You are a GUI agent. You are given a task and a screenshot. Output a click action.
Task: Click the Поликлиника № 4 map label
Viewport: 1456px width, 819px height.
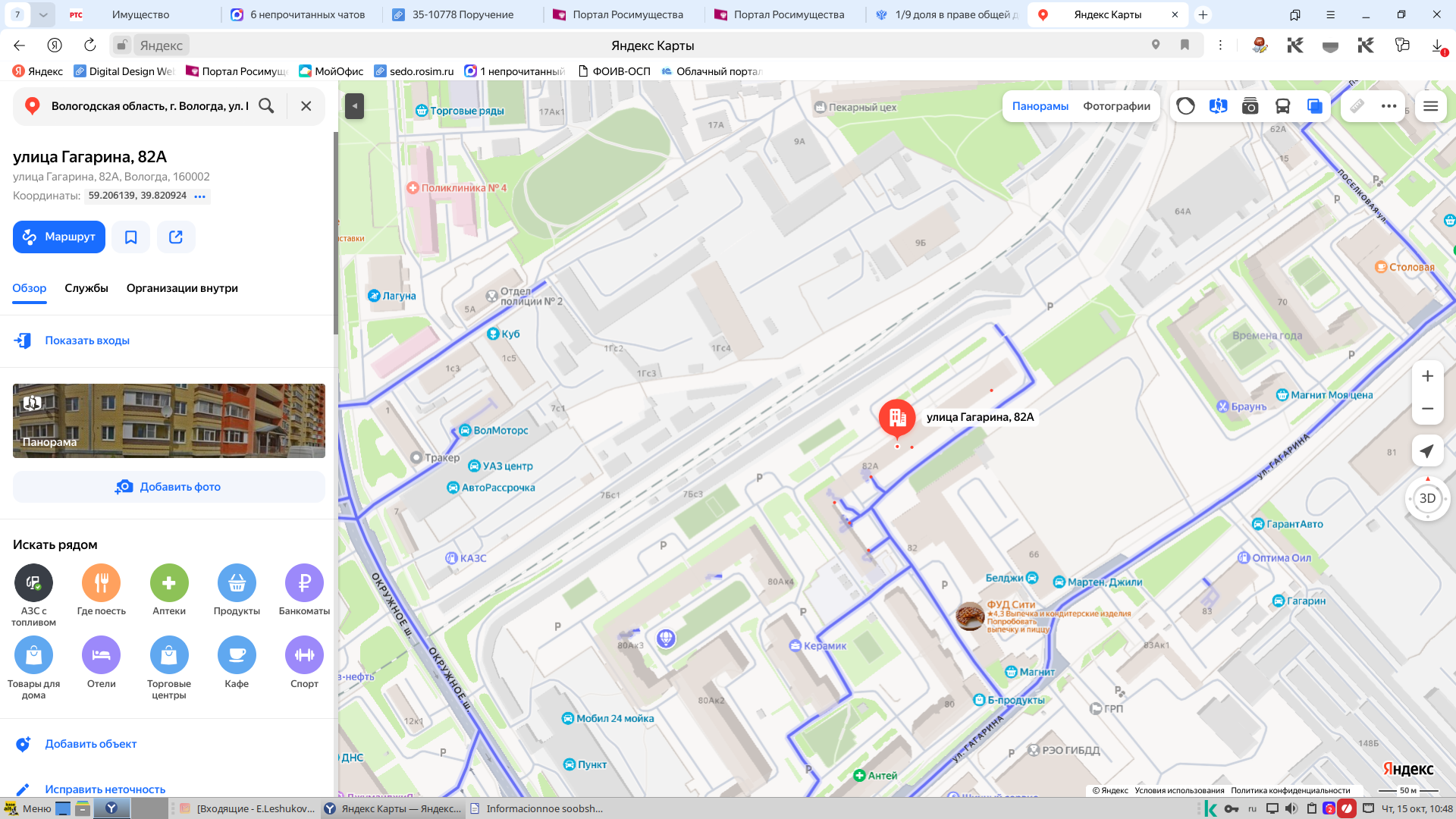tap(457, 188)
